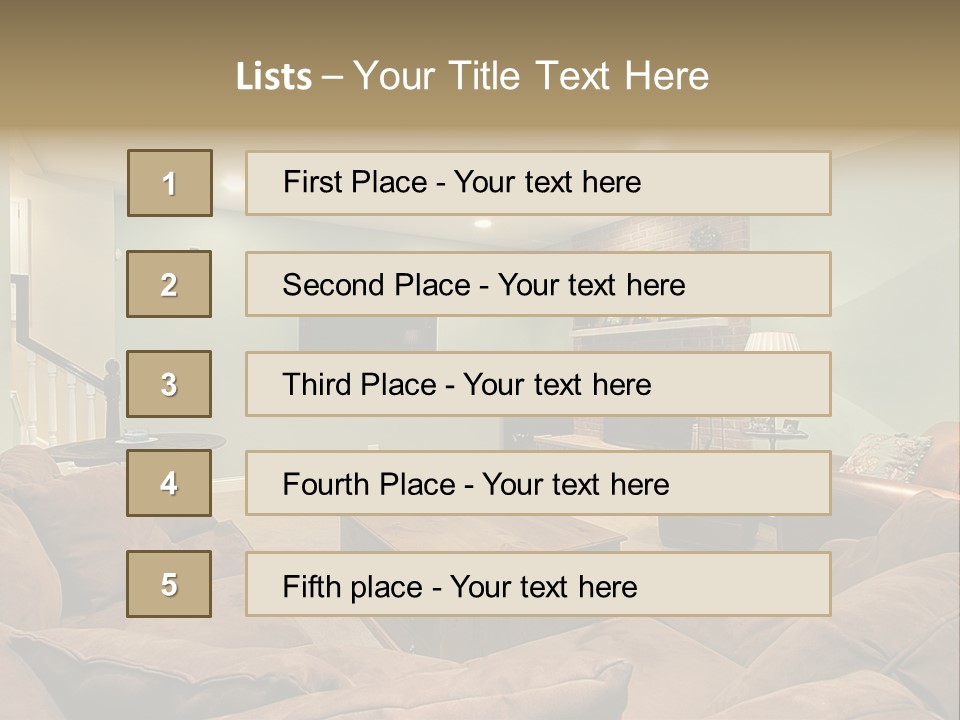Click the wooden coffee table in background
This screenshot has width=960, height=720.
[484, 533]
